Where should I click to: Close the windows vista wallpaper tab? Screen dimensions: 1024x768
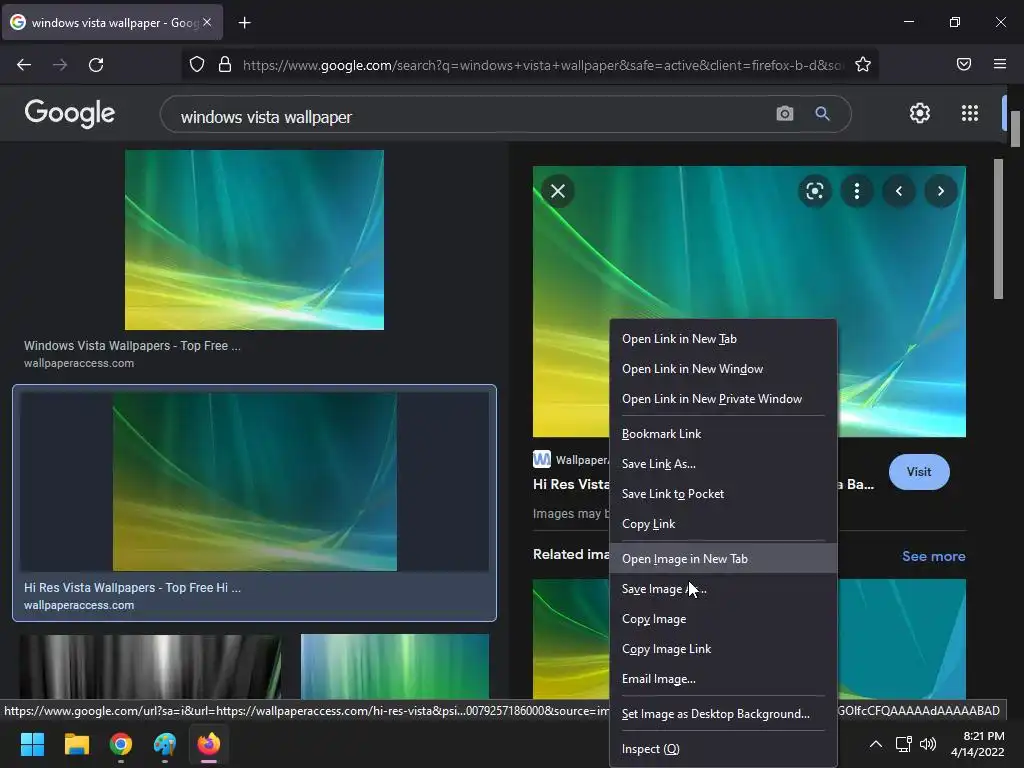(207, 22)
